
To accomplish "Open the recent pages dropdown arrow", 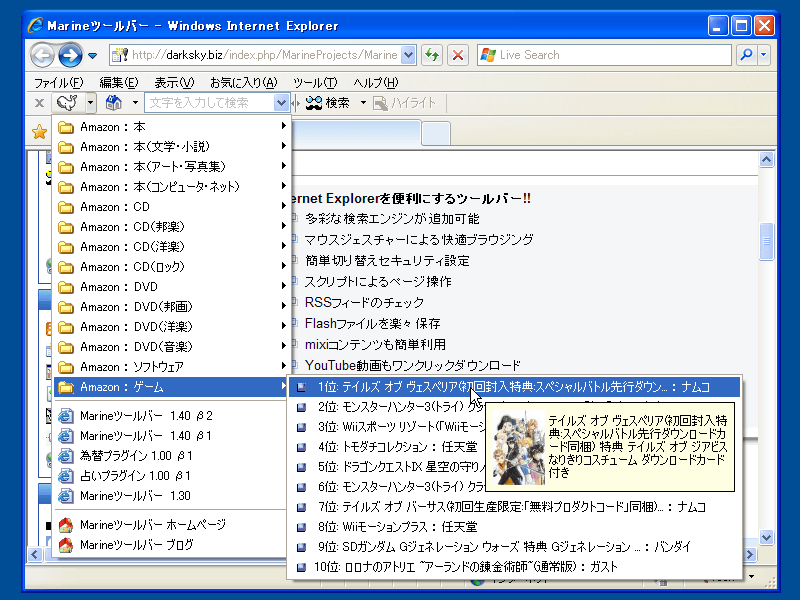I will [x=92, y=55].
